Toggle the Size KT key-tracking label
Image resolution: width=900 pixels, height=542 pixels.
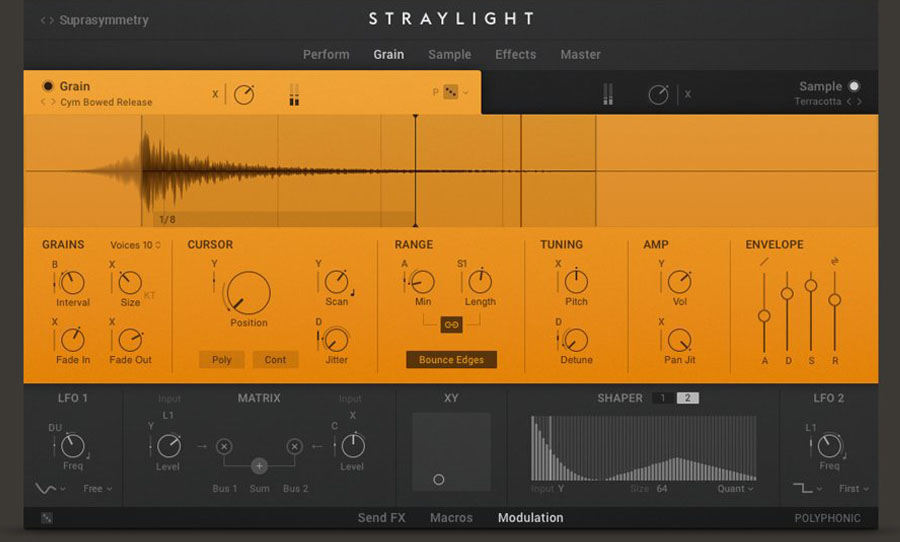(149, 296)
